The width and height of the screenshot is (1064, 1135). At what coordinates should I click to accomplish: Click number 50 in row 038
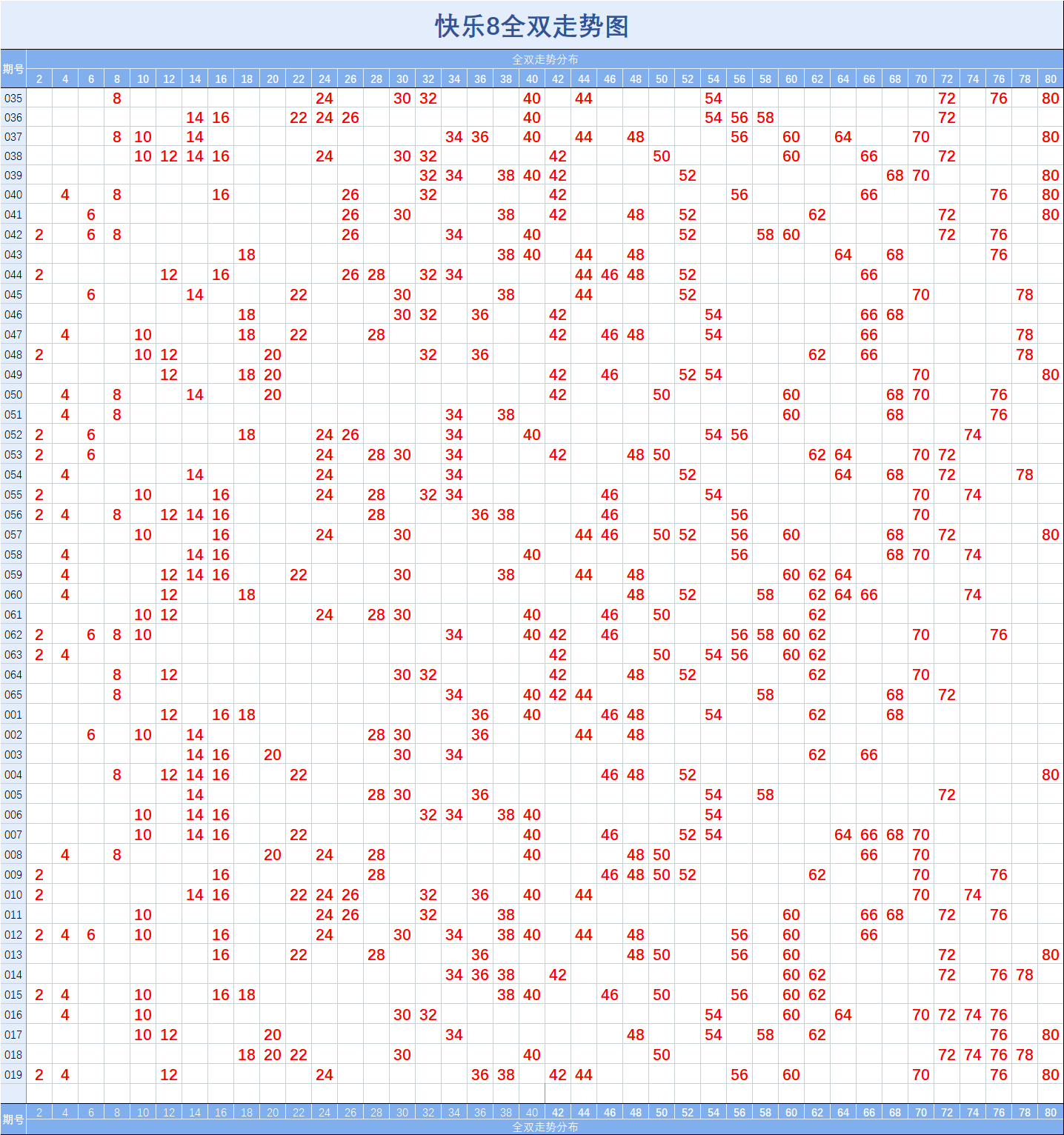pyautogui.click(x=662, y=156)
